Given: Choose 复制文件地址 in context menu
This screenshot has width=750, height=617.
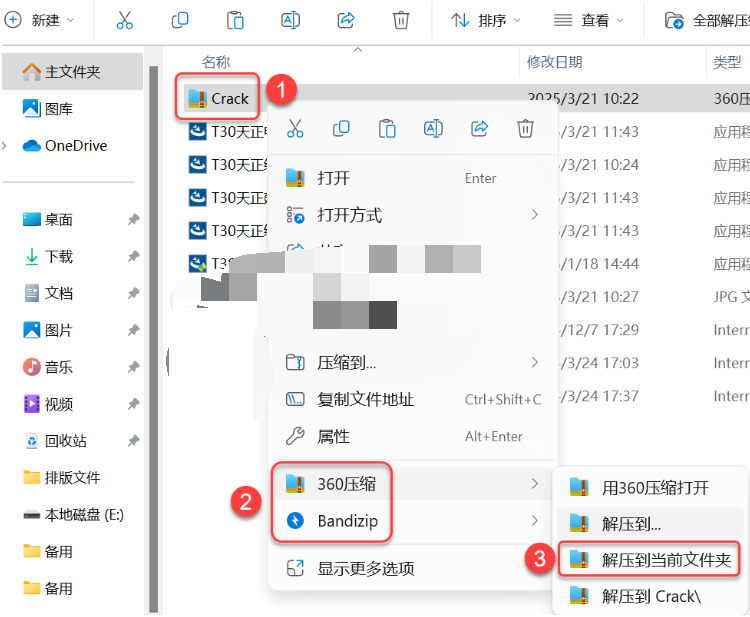Looking at the screenshot, I should (x=413, y=399).
